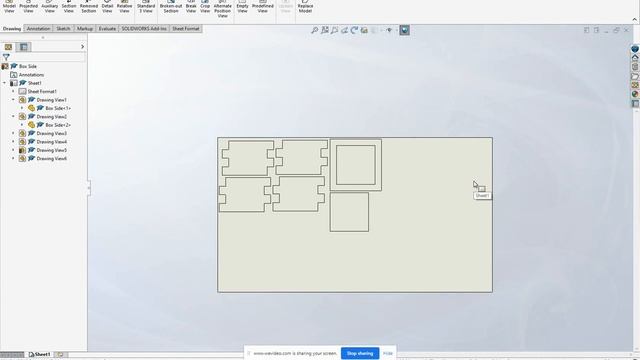The image size is (640, 360).
Task: Expand the Drawing View3 node
Action: [13, 133]
